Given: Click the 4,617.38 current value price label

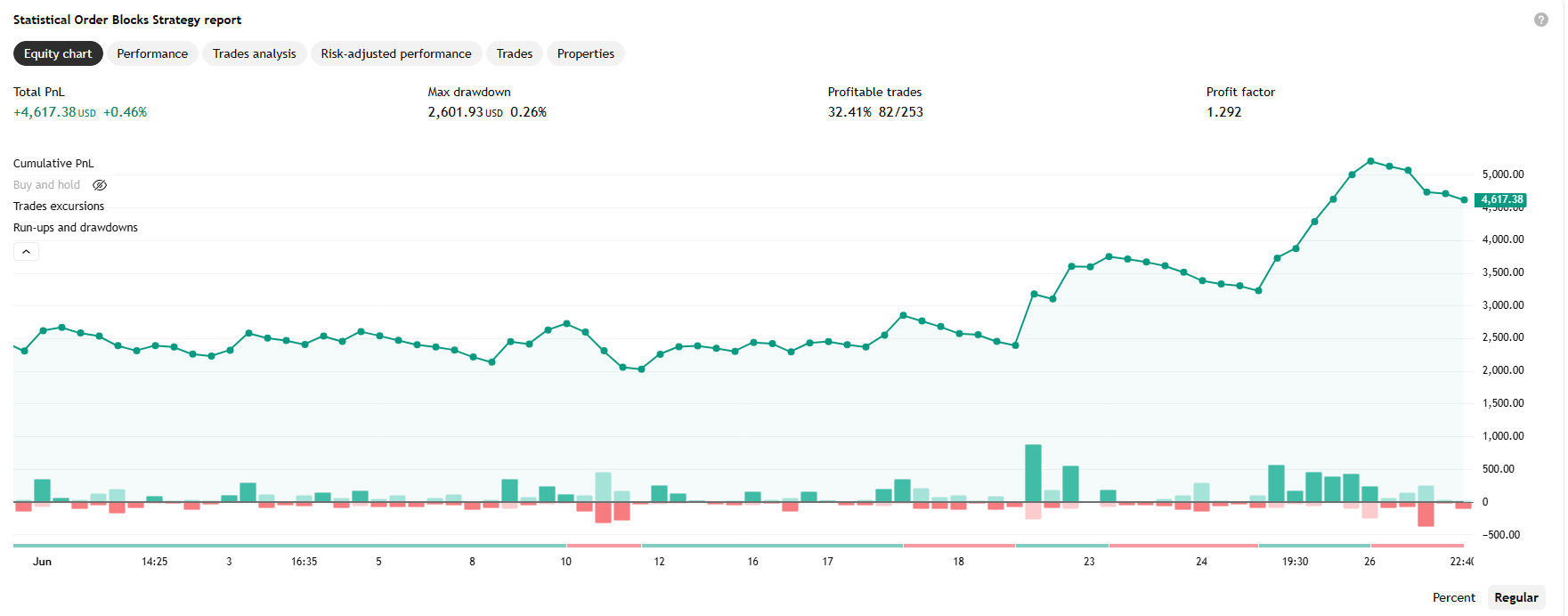Looking at the screenshot, I should [x=1501, y=199].
